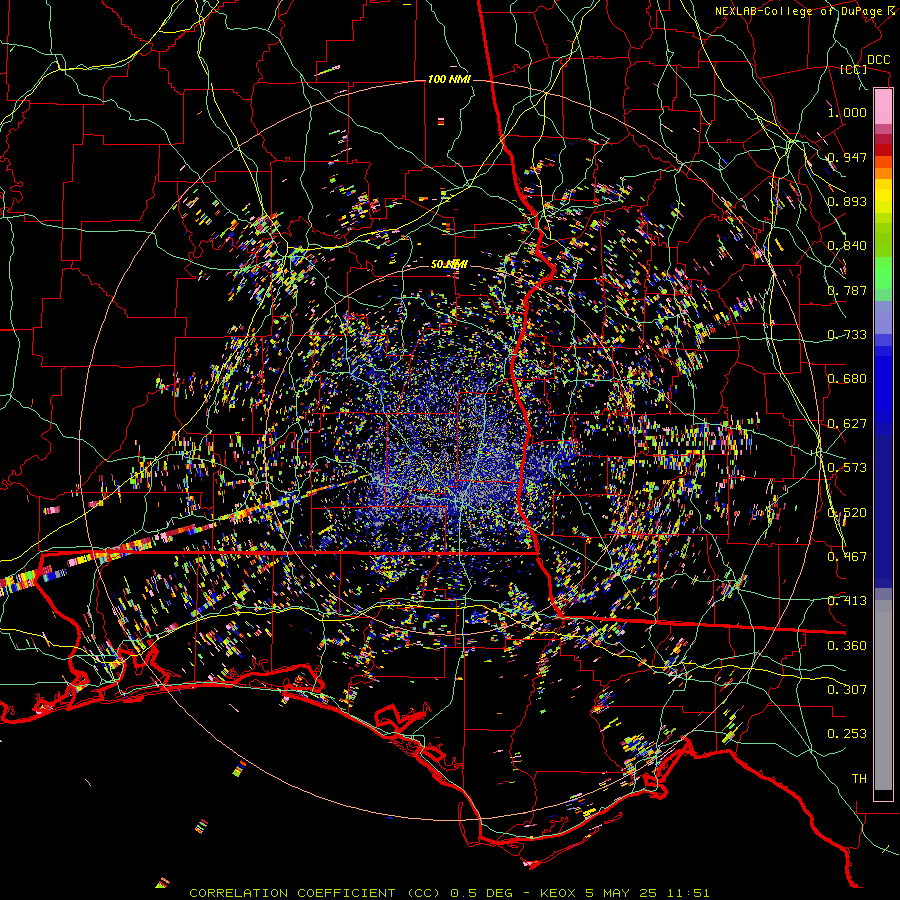Image resolution: width=900 pixels, height=900 pixels.
Task: Click the 0.413 legend value
Action: point(847,601)
